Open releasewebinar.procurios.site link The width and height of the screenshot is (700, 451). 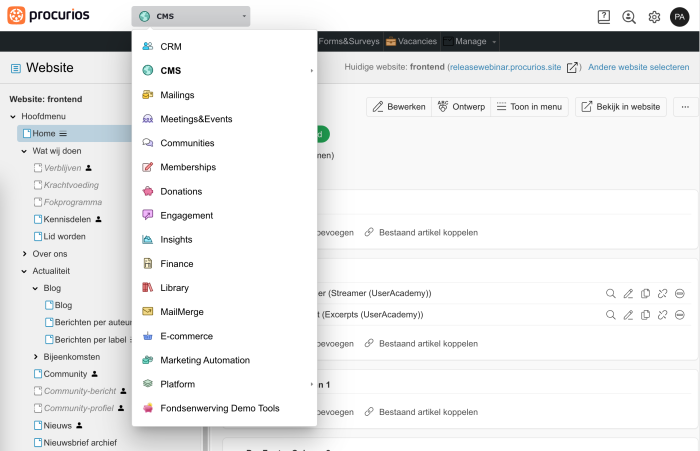tap(505, 67)
